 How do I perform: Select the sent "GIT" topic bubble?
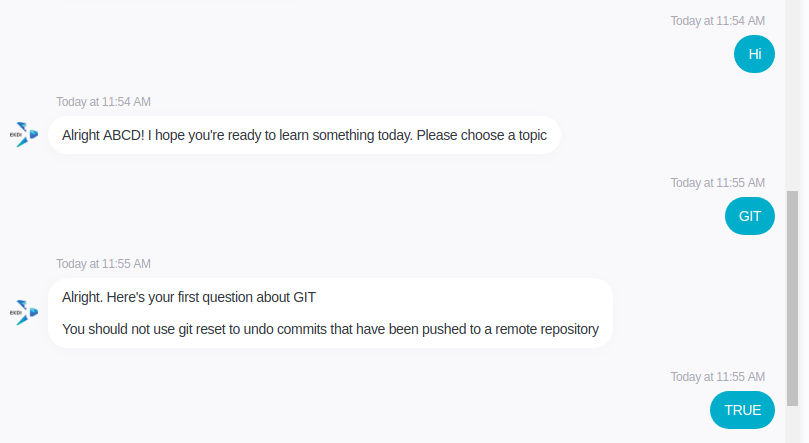[x=749, y=216]
